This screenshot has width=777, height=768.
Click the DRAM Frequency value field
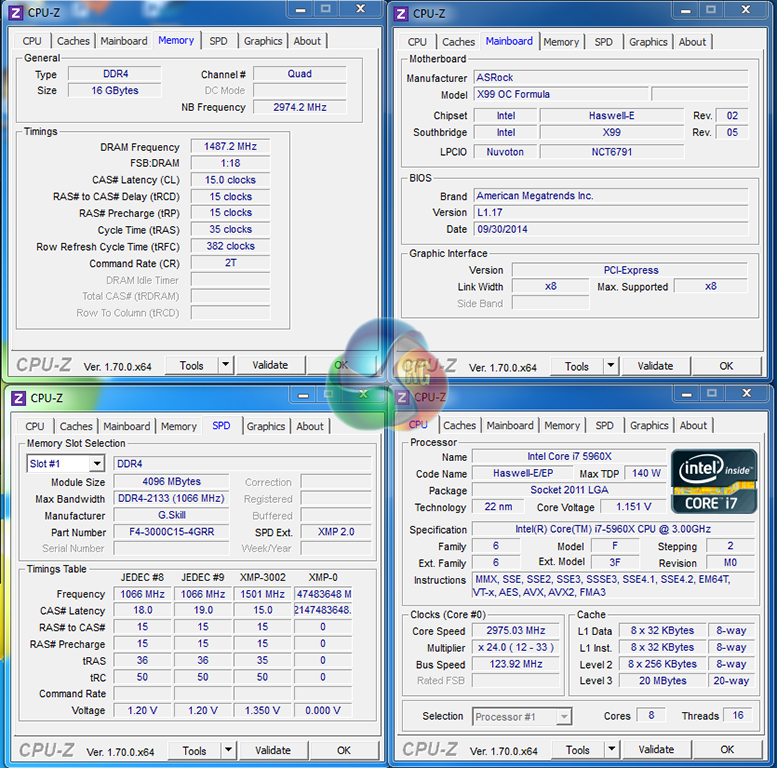click(x=230, y=147)
